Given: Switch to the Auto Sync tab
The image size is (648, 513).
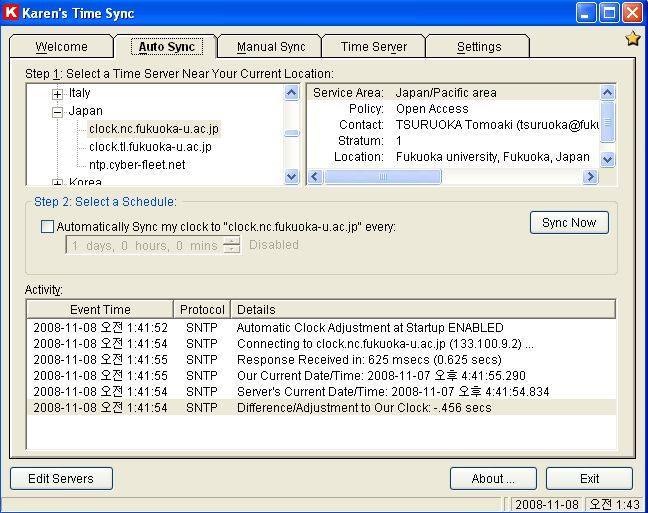Looking at the screenshot, I should 166,47.
